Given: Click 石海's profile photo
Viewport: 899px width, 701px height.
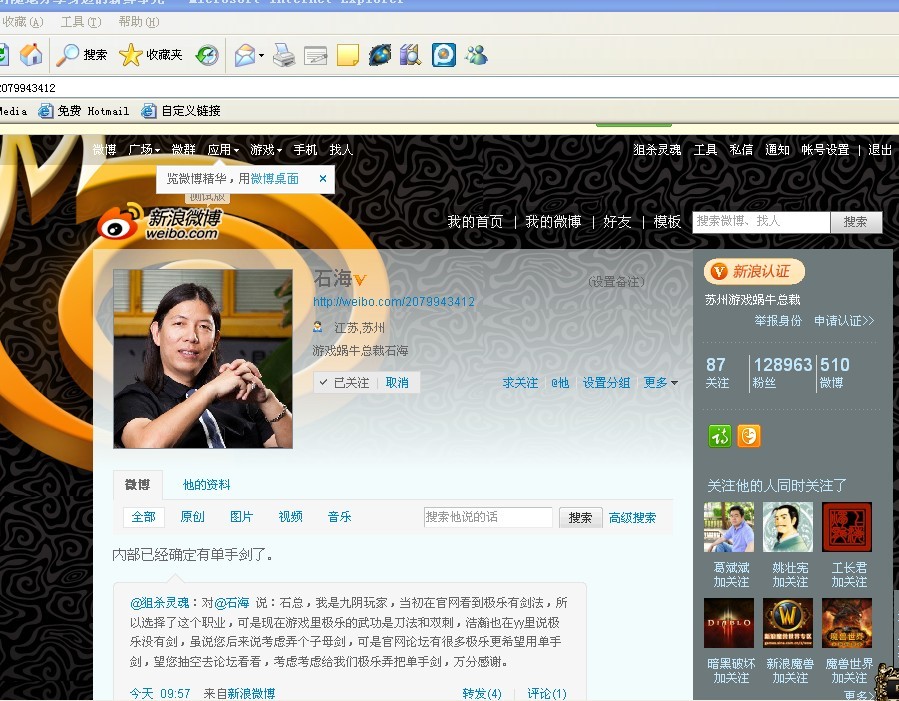Looking at the screenshot, I should point(203,358).
